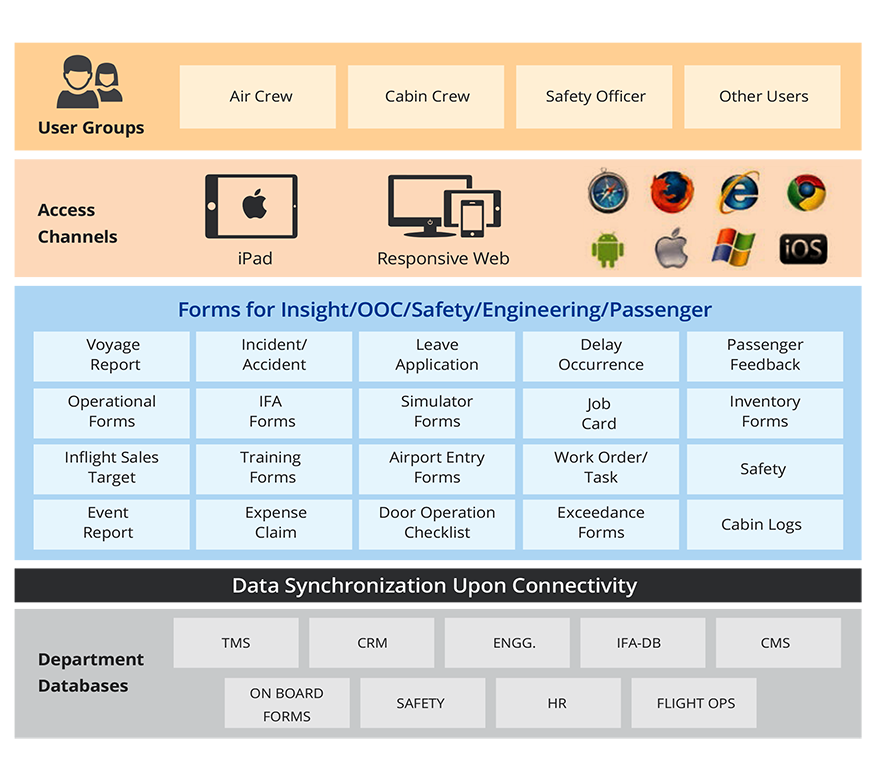Select the Internet Explorer icon
The width and height of the screenshot is (890, 768).
point(737,193)
